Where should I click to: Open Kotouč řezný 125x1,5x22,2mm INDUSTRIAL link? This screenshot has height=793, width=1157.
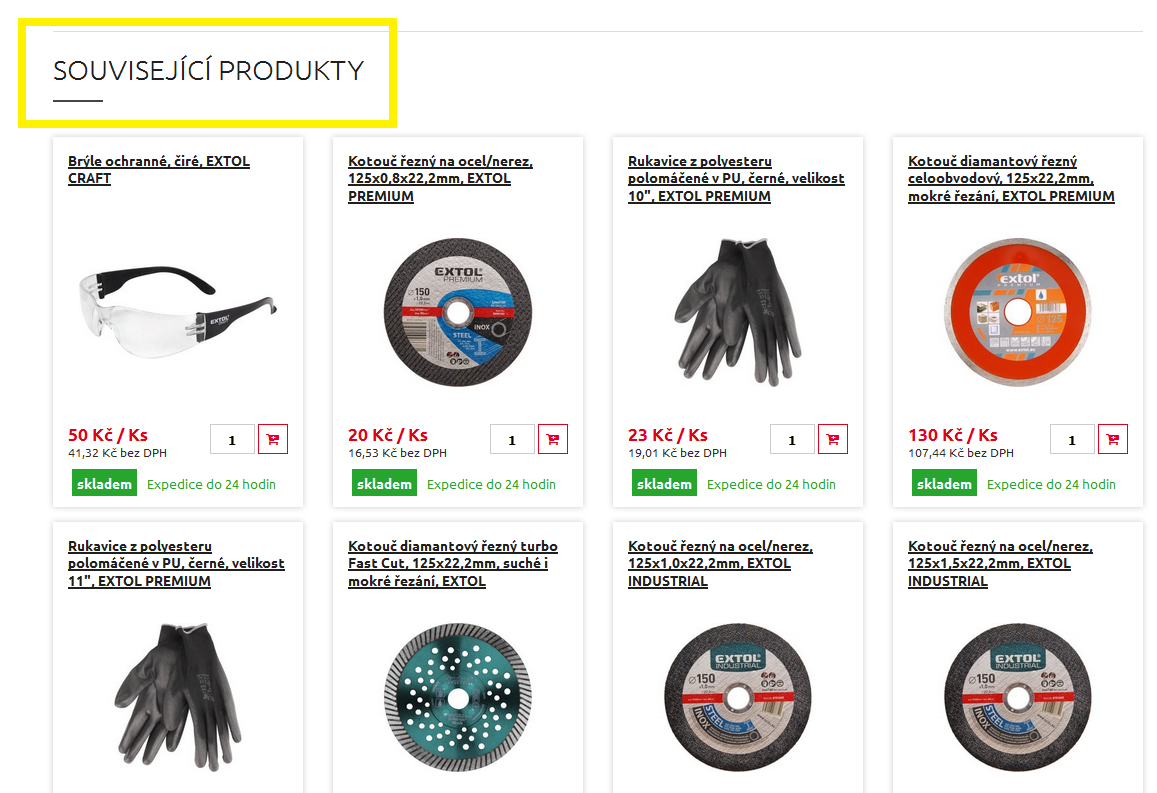point(1000,564)
